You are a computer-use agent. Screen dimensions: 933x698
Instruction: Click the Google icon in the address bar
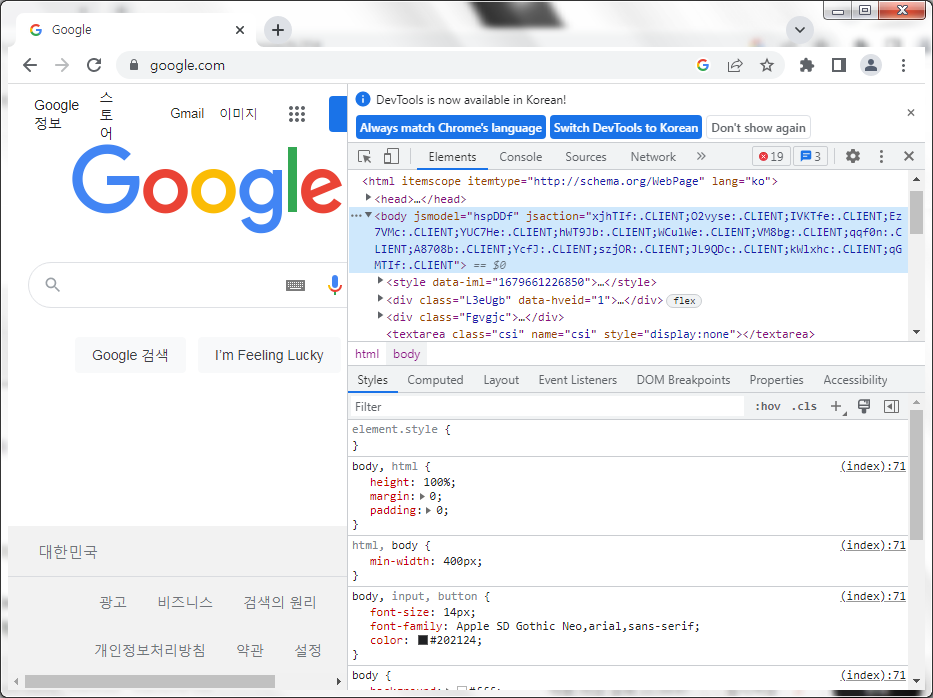click(703, 65)
